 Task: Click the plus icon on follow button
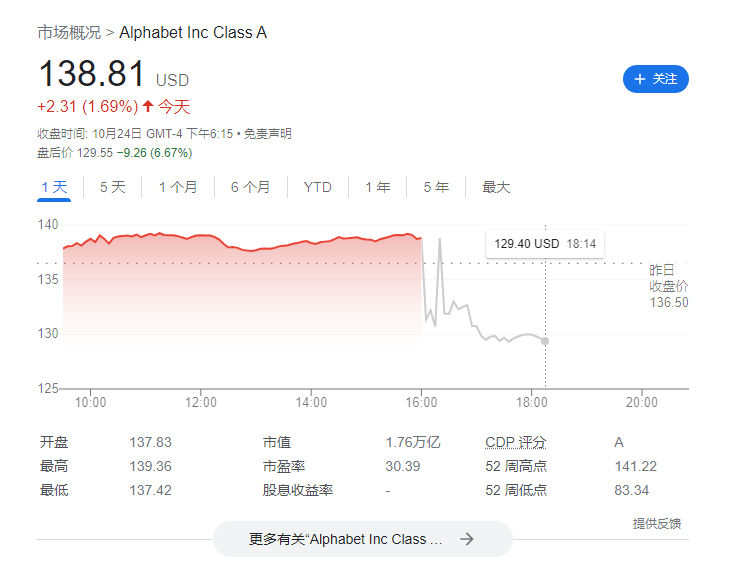coord(640,79)
